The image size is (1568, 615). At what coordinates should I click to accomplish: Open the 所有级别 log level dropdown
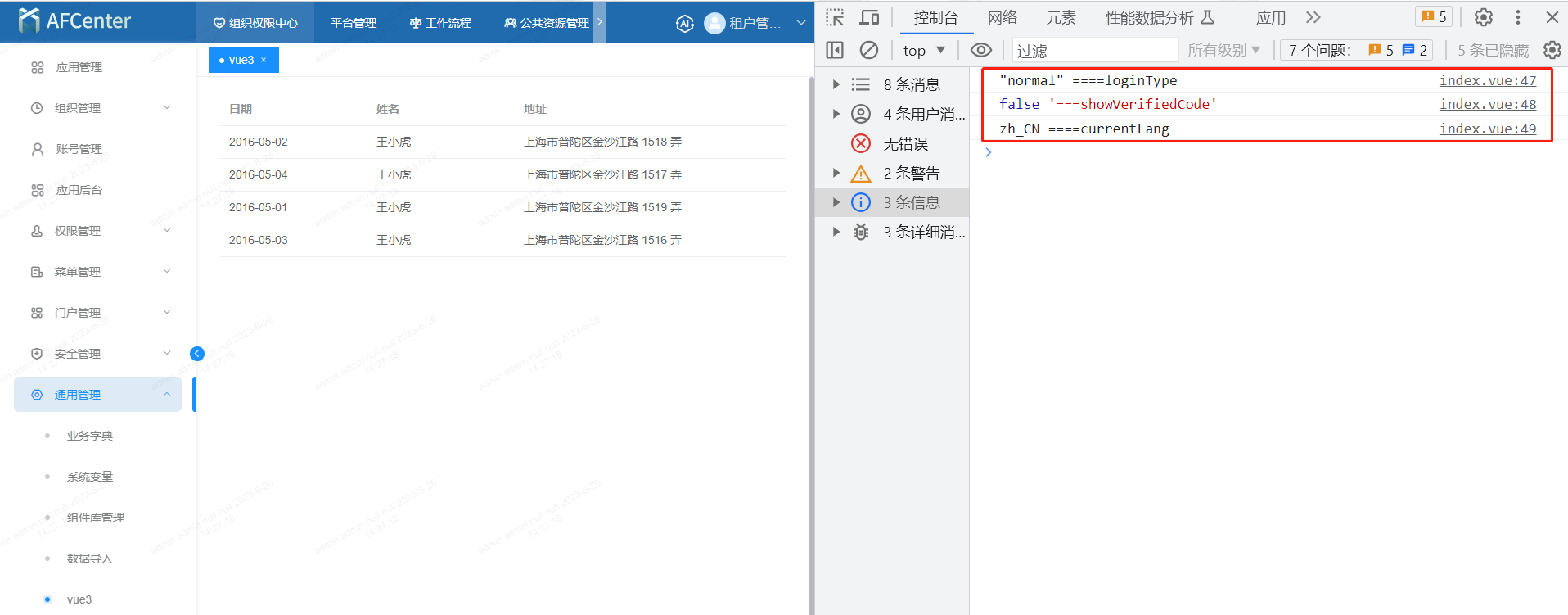click(1223, 51)
